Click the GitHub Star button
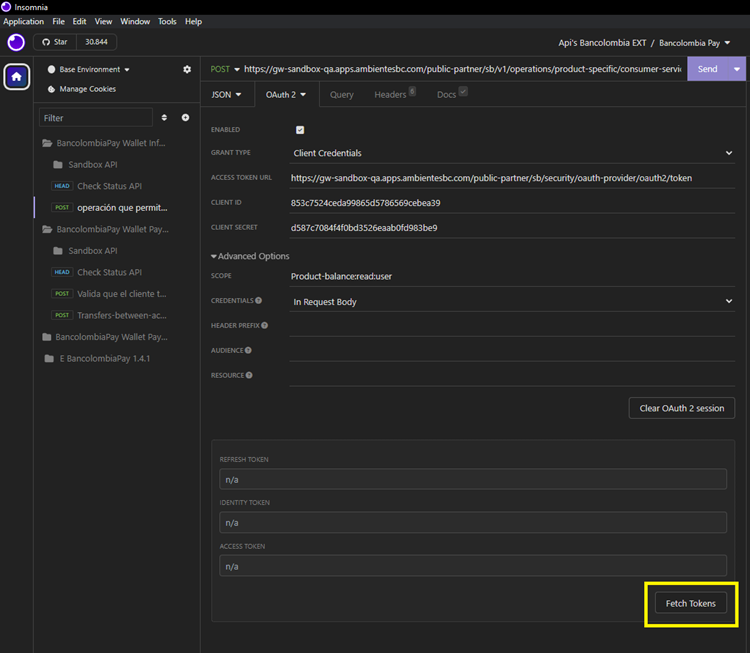Viewport: 750px width, 653px height. coord(55,42)
